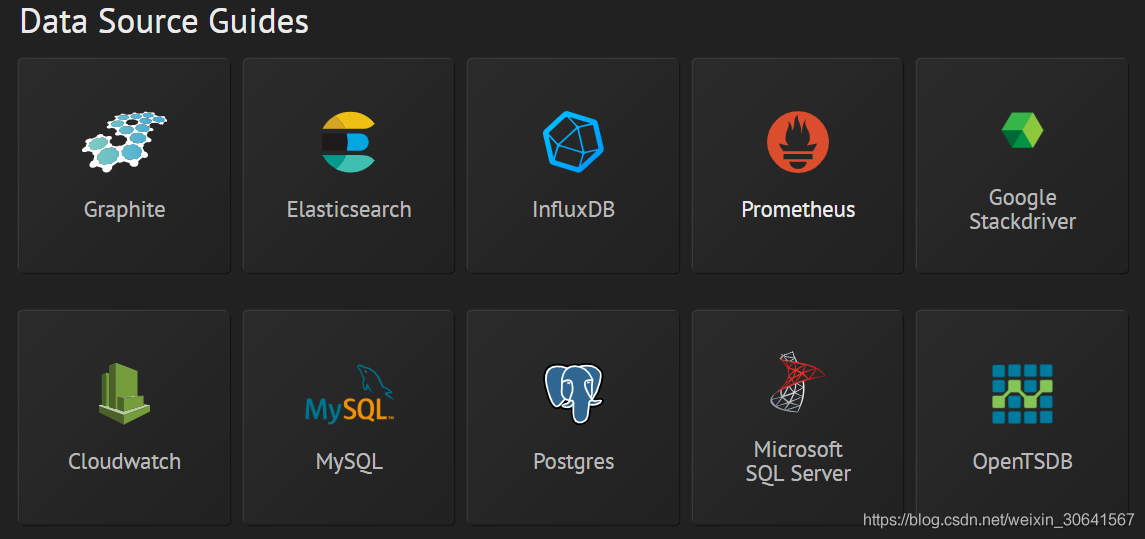1145x539 pixels.
Task: Click the Elasticsearch logo icon
Action: 348,142
